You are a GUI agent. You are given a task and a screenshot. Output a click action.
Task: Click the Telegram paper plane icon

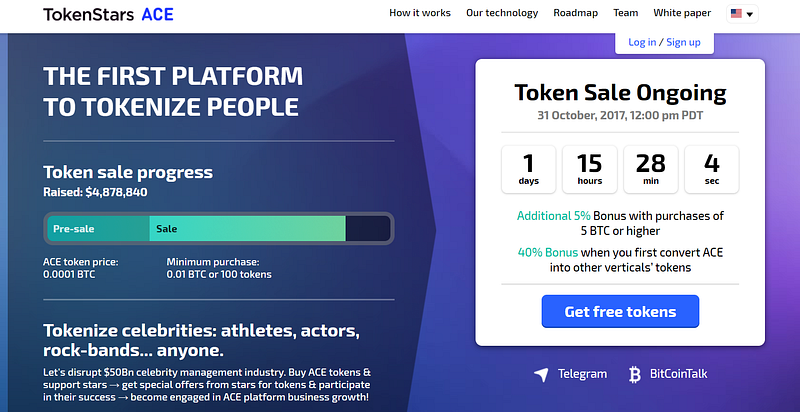(x=541, y=374)
